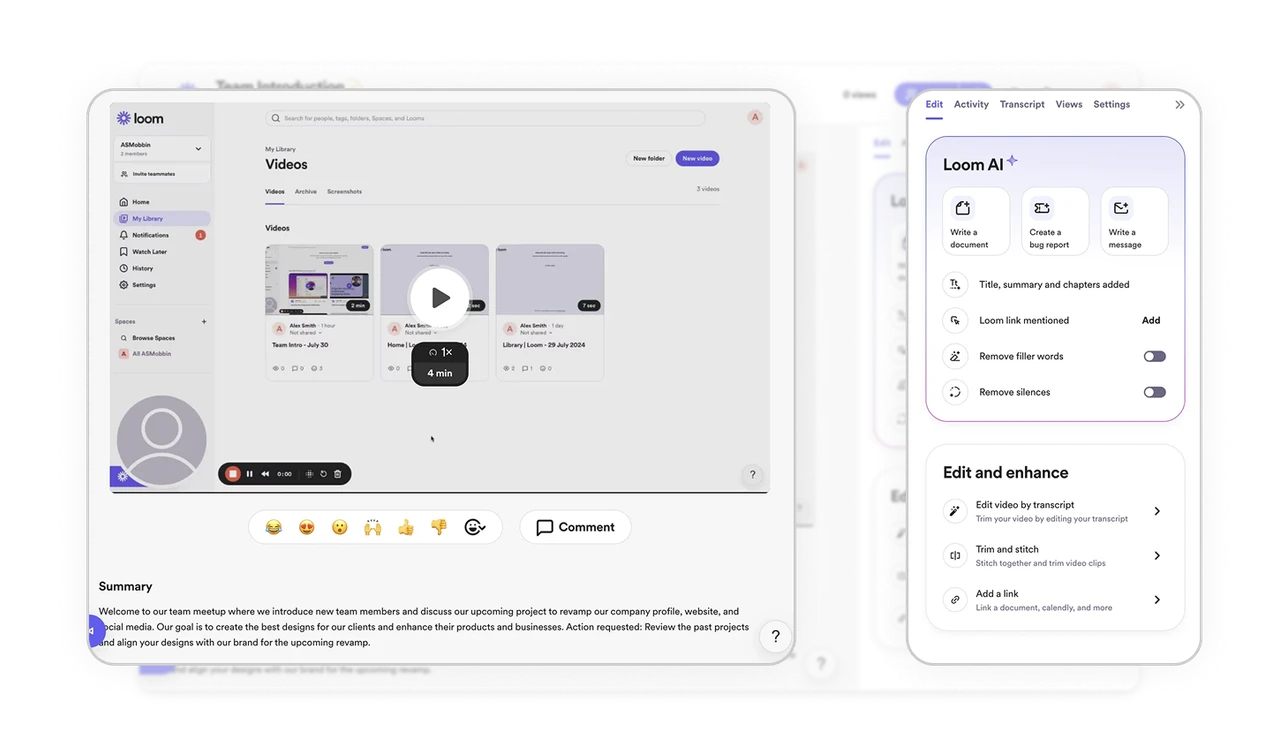Disable the Remove filler words toggle
The image size is (1280, 754).
[1154, 356]
